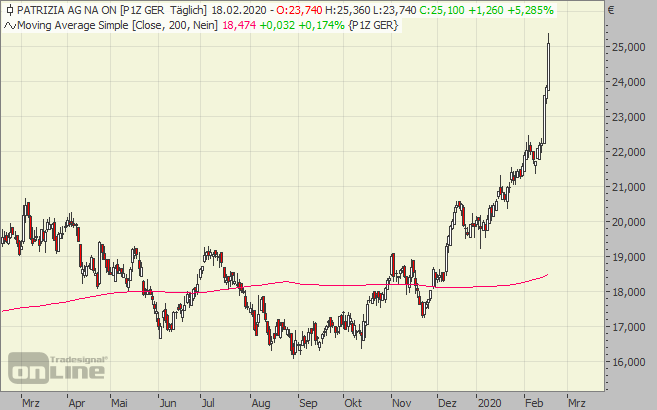The width and height of the screenshot is (657, 410).
Task: Click the high value H:25,360
Action: click(348, 10)
